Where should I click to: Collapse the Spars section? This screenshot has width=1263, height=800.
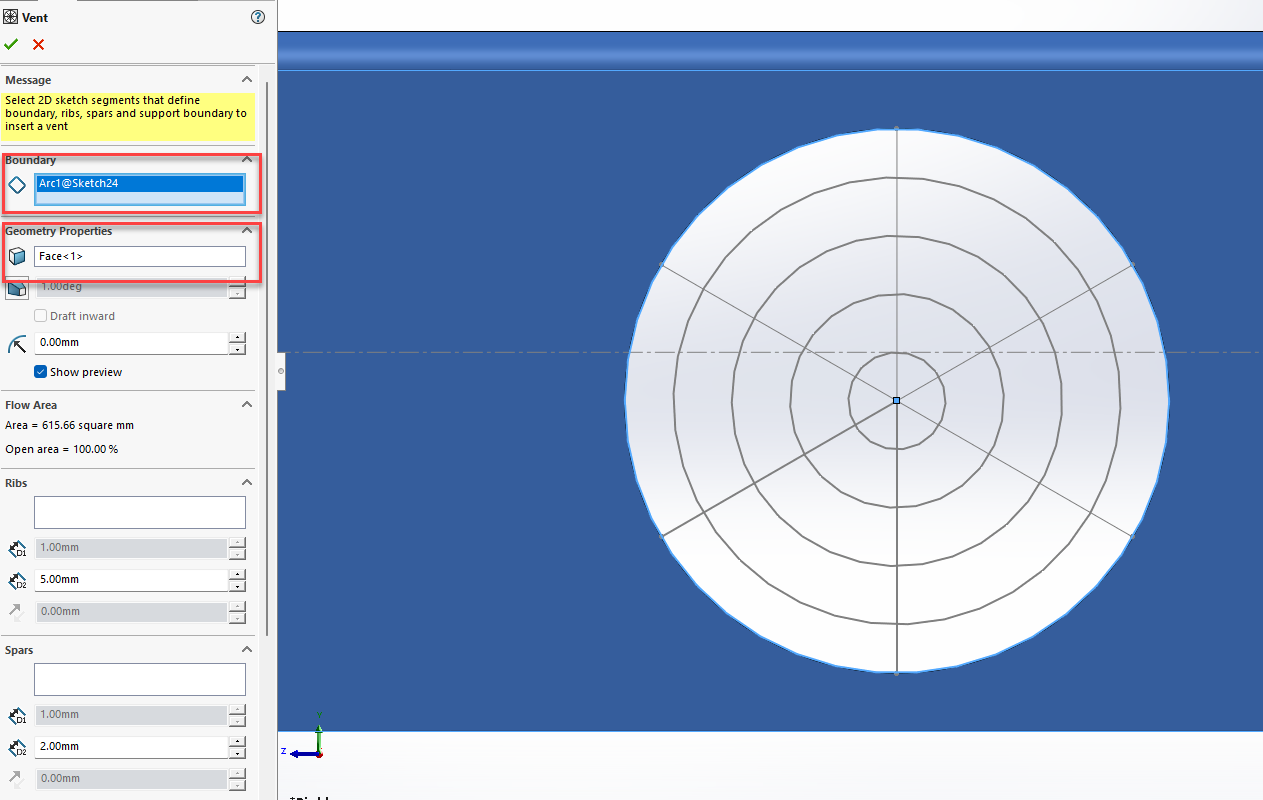[247, 649]
